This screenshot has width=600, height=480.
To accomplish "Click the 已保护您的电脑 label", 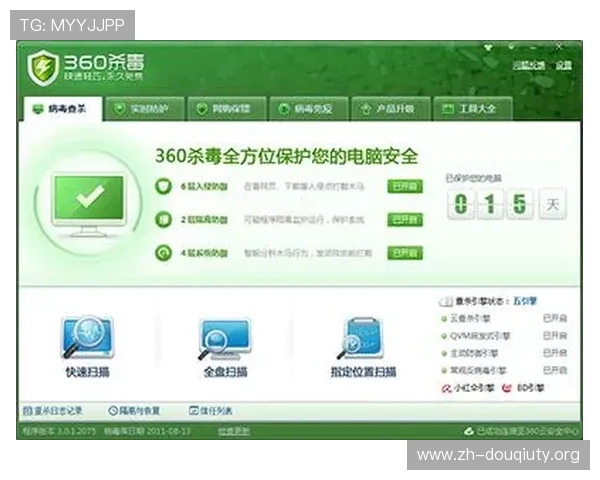I will (x=473, y=178).
